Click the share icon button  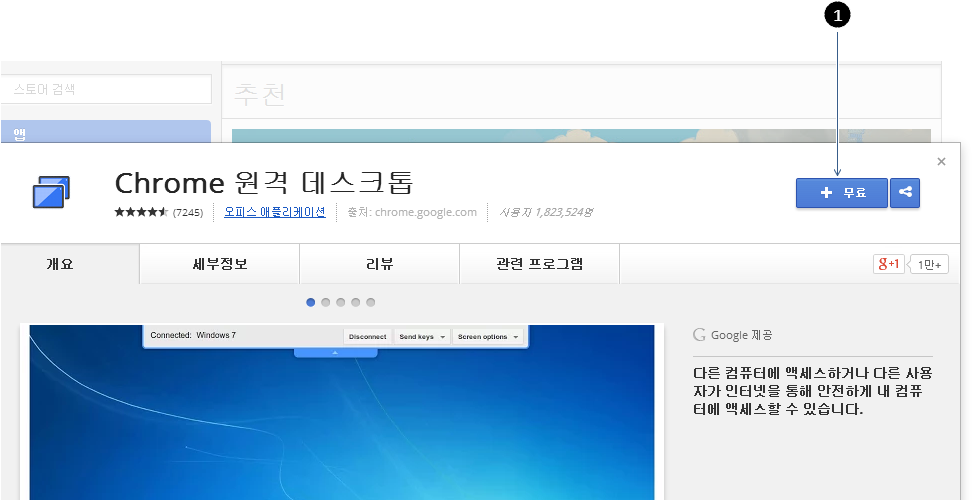[904, 192]
